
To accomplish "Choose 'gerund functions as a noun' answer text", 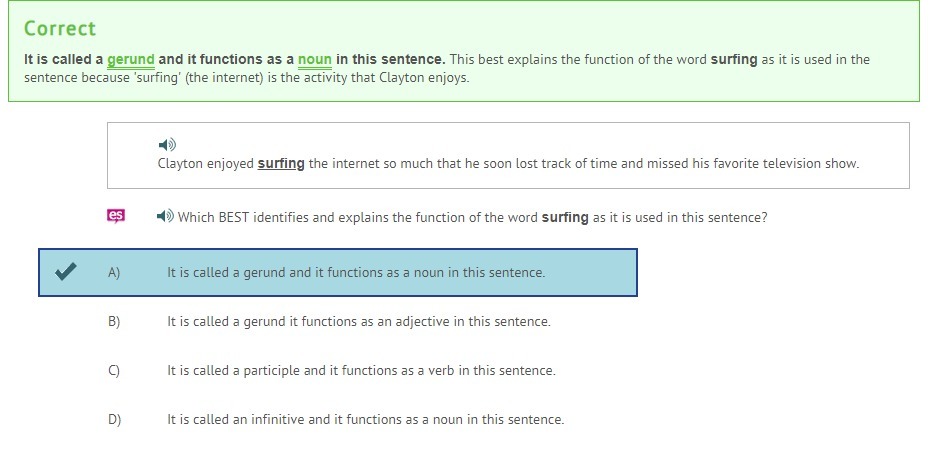I will pos(356,273).
